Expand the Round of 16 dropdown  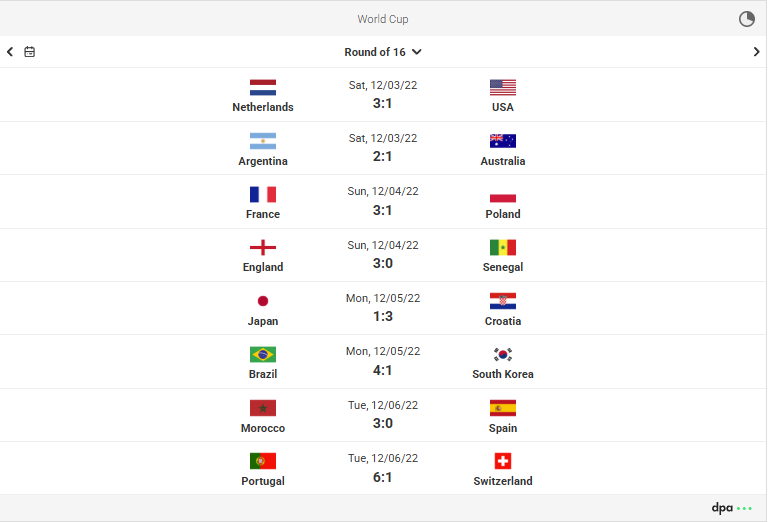pos(383,52)
